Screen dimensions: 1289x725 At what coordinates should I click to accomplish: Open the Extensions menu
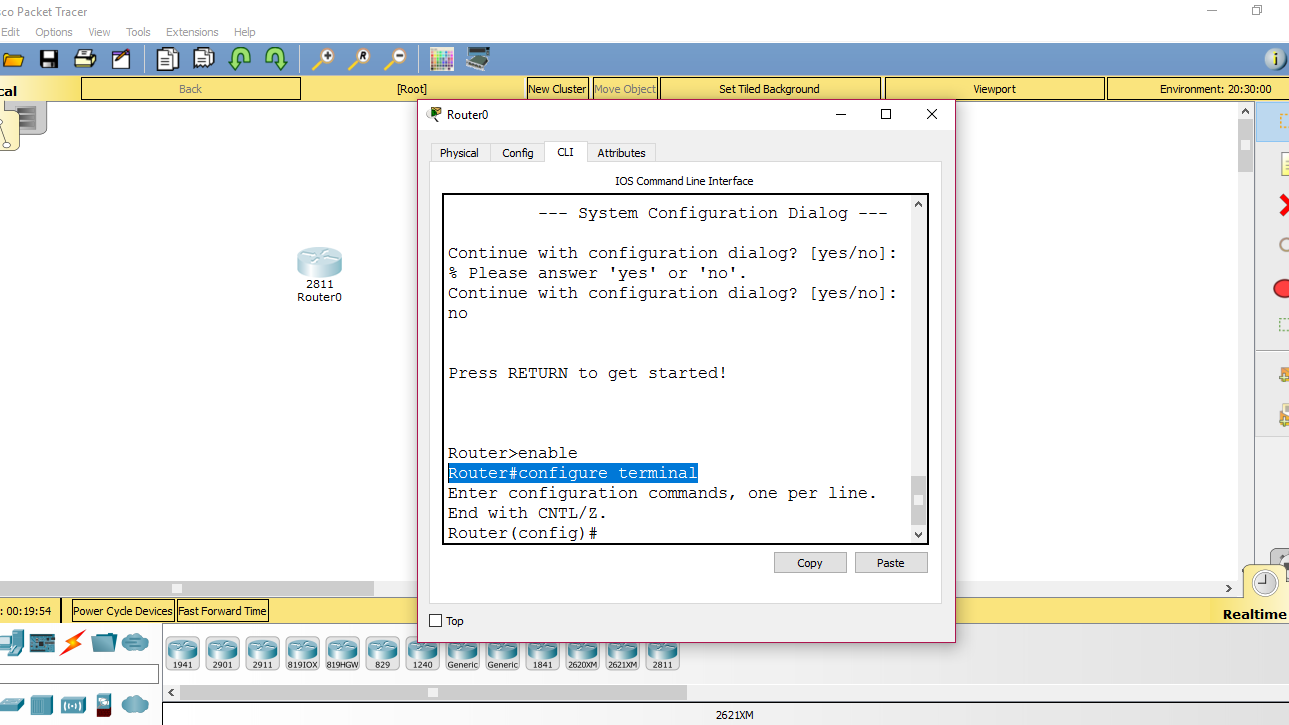tap(191, 31)
